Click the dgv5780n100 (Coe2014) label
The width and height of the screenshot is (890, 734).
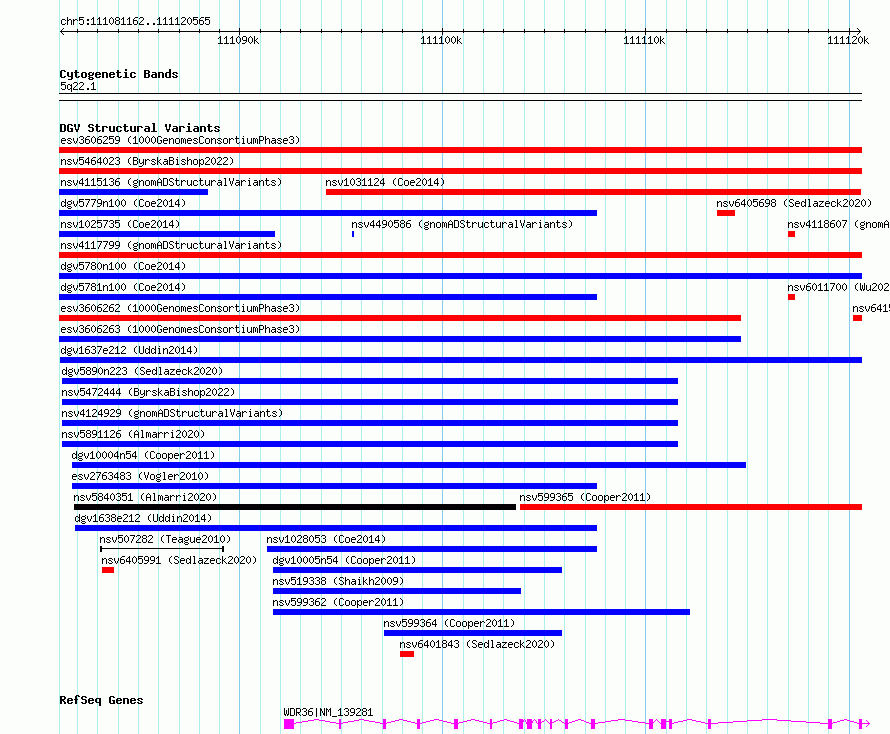click(123, 266)
